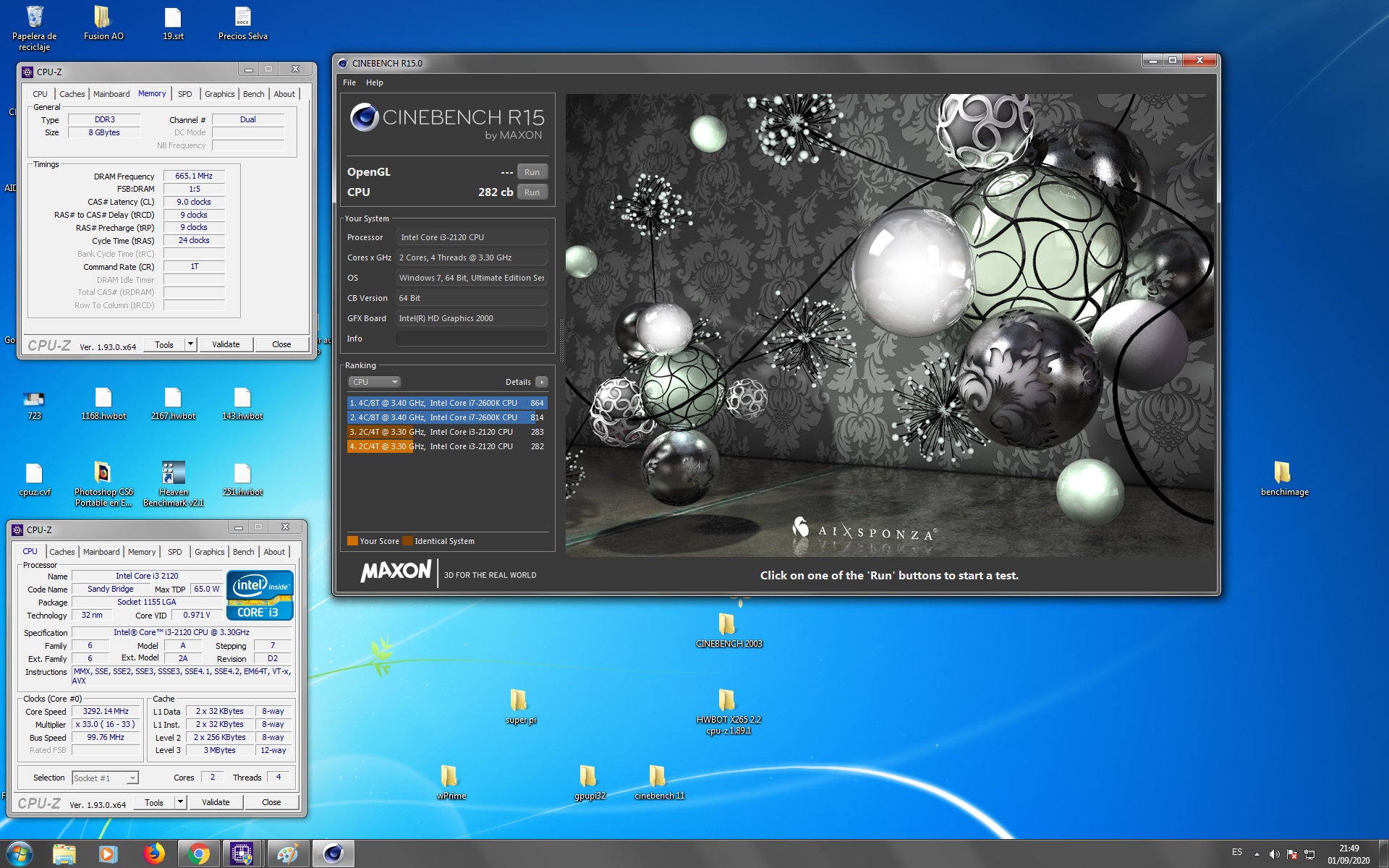Expand the ranking Details arrow

pyautogui.click(x=541, y=382)
